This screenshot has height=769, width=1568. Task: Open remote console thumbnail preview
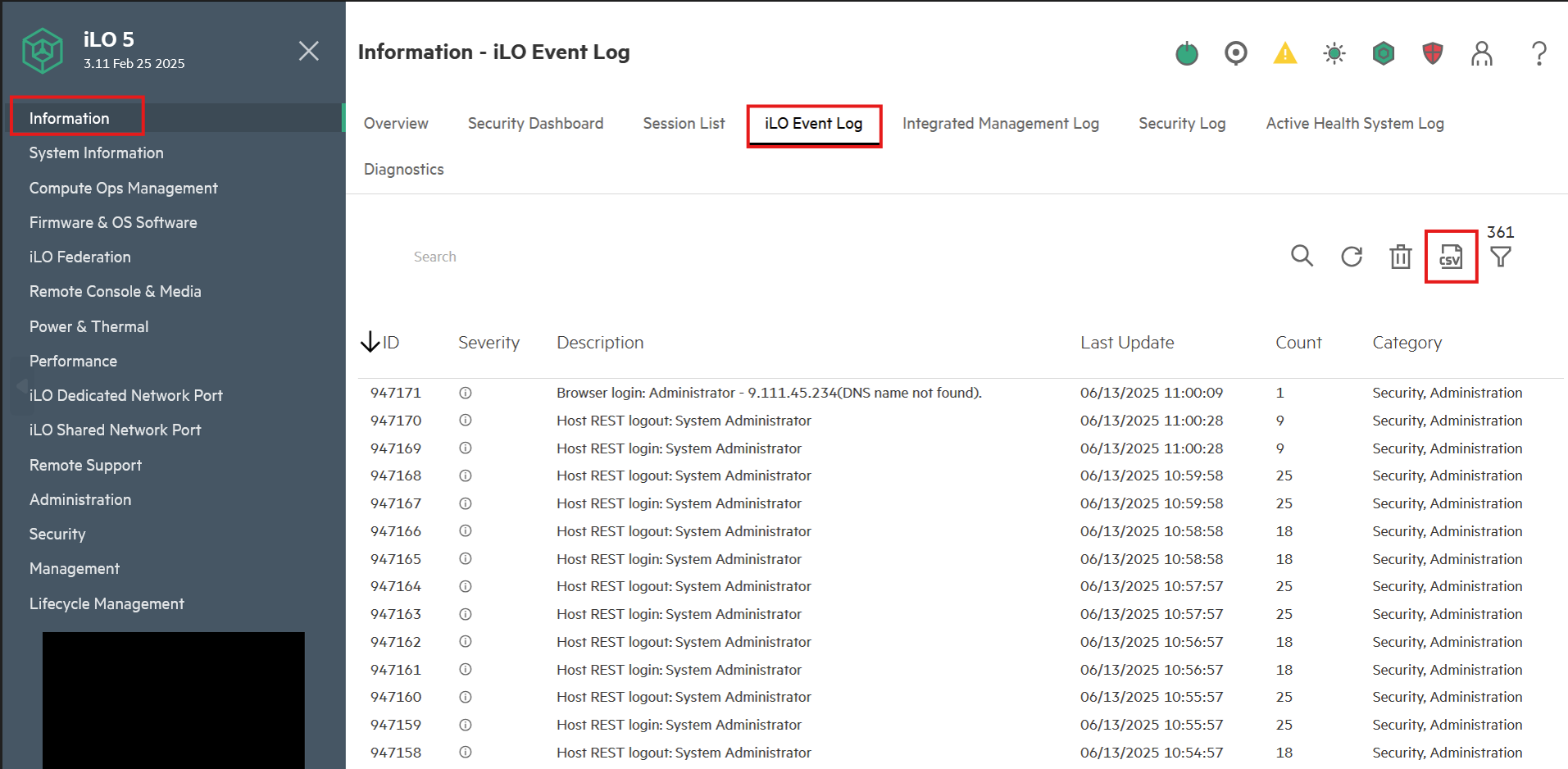pyautogui.click(x=173, y=700)
